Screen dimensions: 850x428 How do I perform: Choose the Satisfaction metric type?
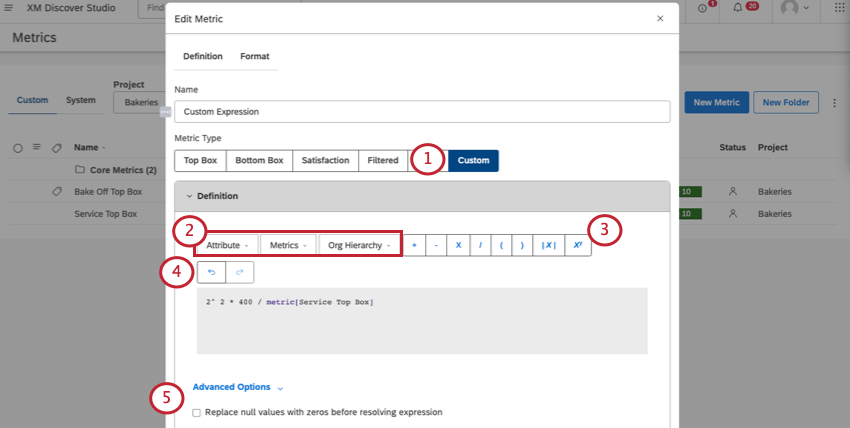[x=326, y=160]
